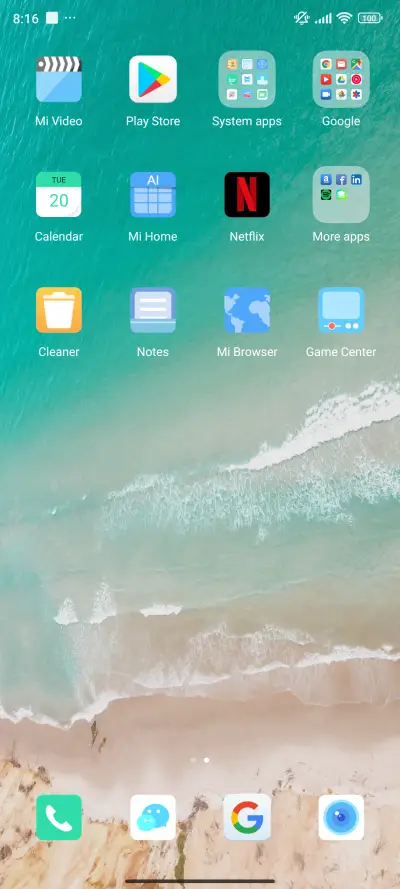Open the Notes app

[153, 310]
